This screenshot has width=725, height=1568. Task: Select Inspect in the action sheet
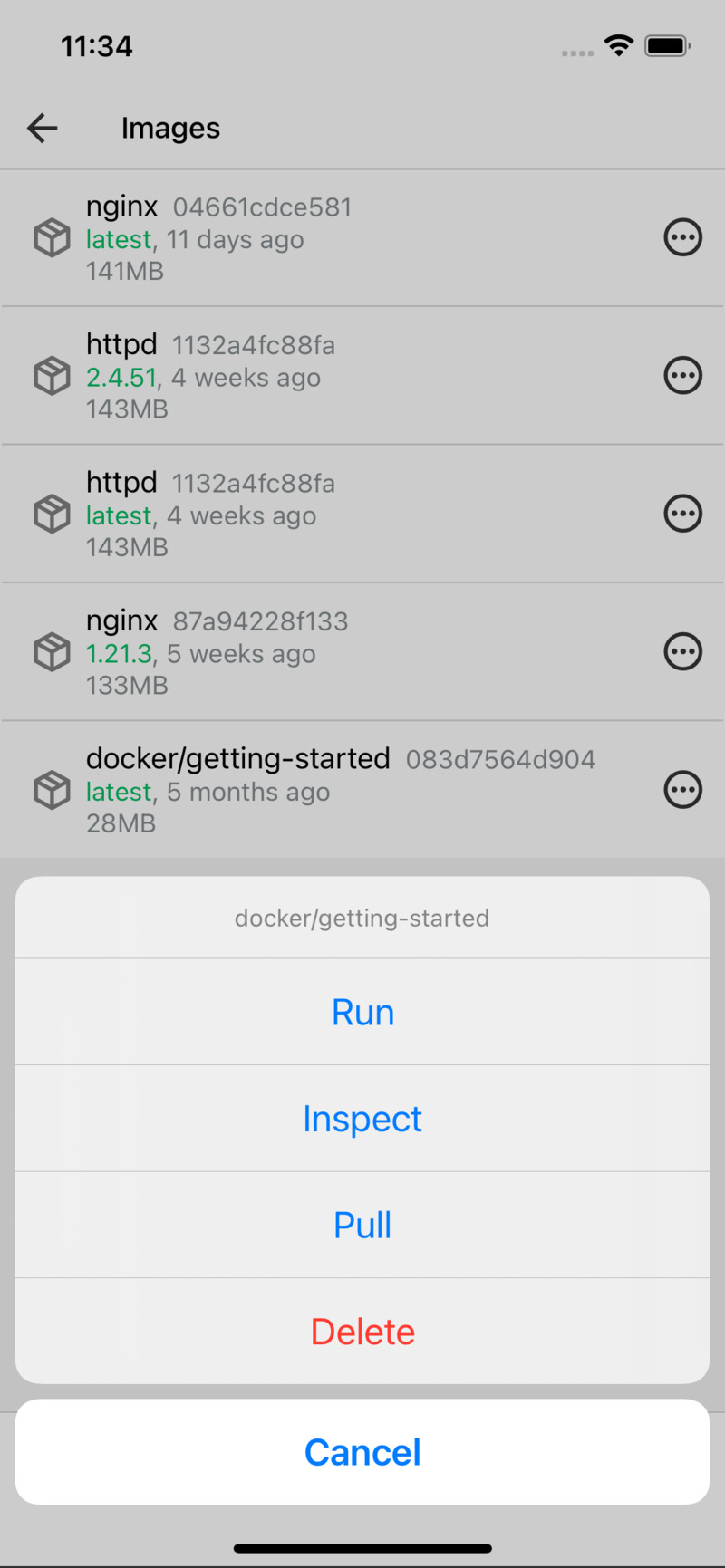[x=362, y=1119]
